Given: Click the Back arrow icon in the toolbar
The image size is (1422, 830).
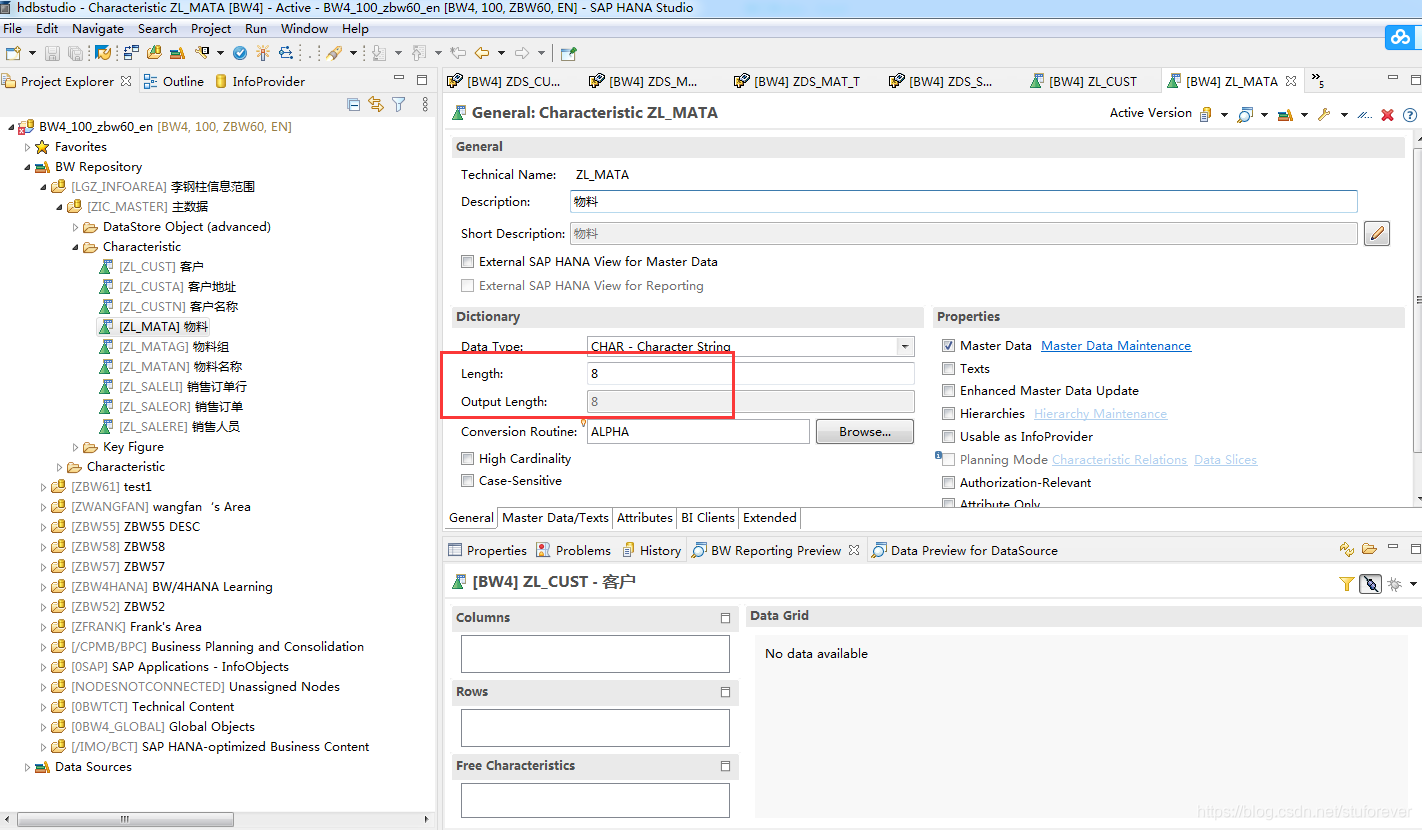Looking at the screenshot, I should click(x=482, y=53).
